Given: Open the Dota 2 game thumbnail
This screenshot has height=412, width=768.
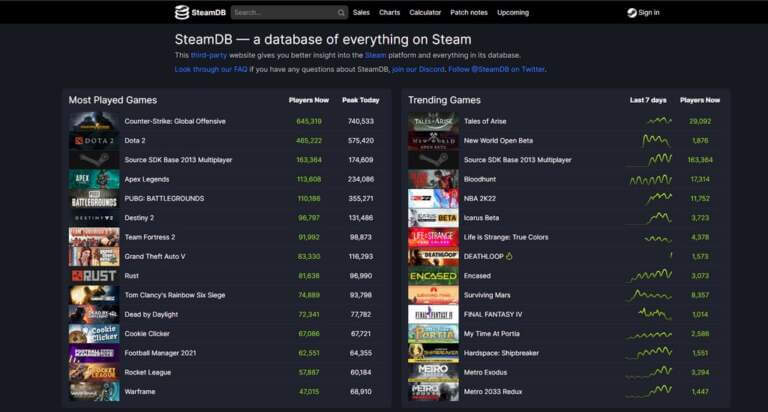Looking at the screenshot, I should (x=94, y=141).
